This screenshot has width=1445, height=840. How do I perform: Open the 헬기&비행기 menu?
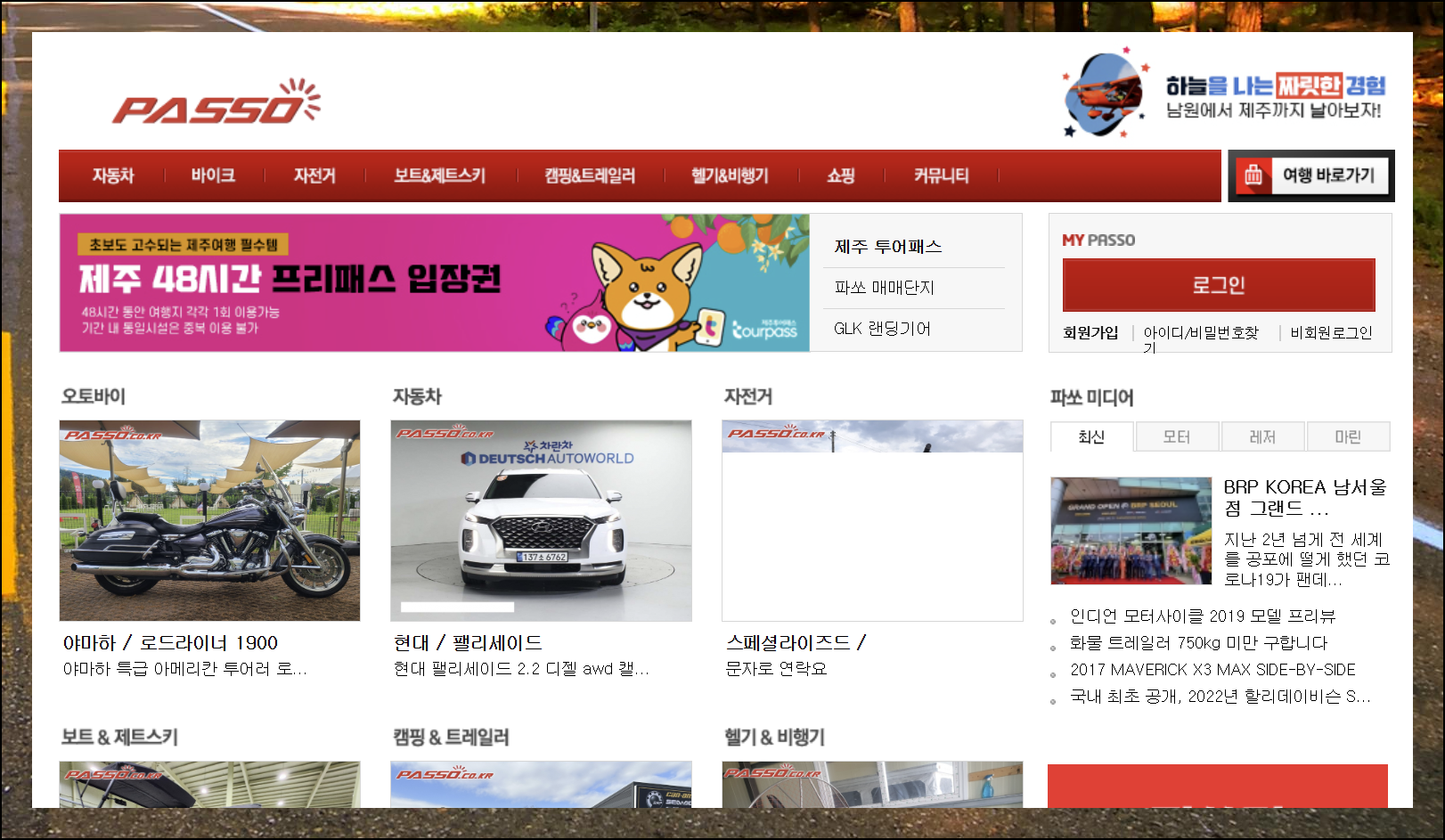click(730, 175)
